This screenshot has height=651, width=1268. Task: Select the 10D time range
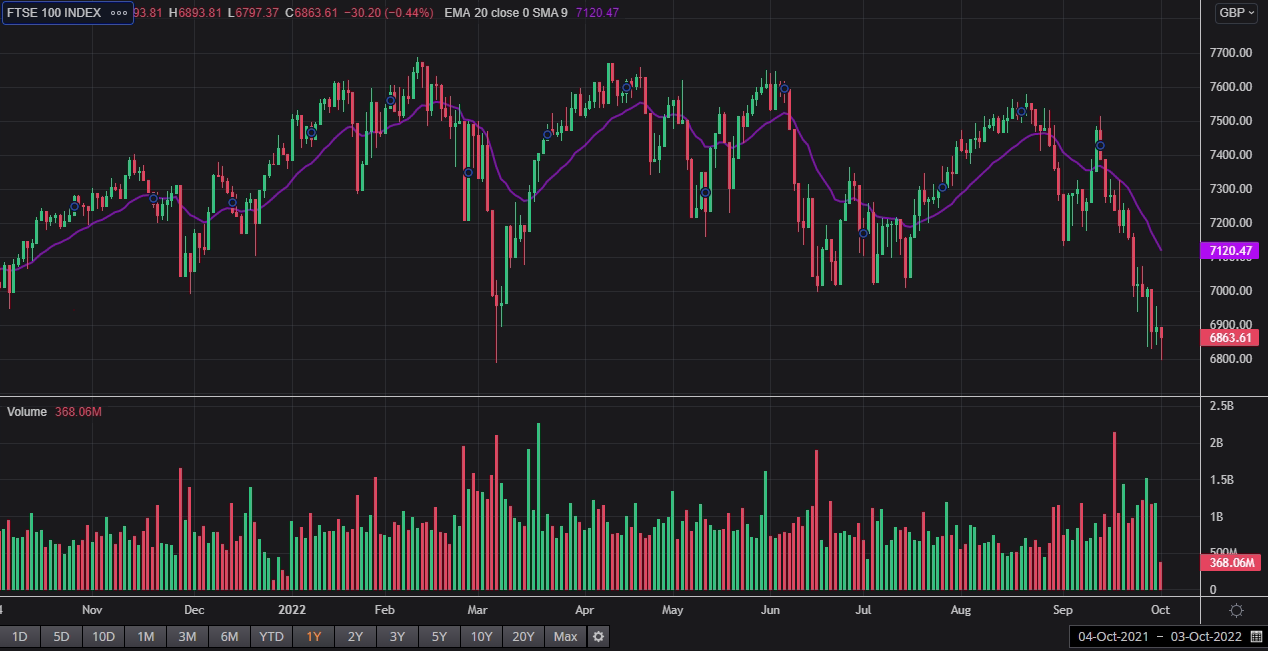103,637
